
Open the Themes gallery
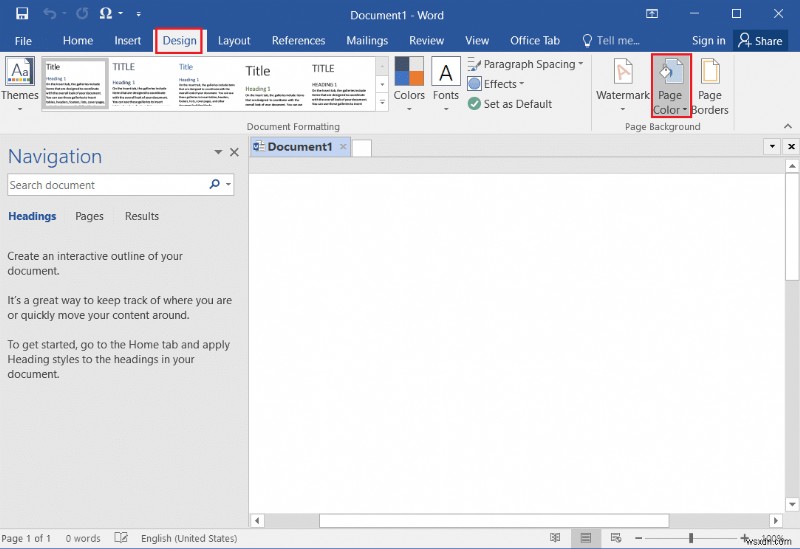(x=20, y=83)
